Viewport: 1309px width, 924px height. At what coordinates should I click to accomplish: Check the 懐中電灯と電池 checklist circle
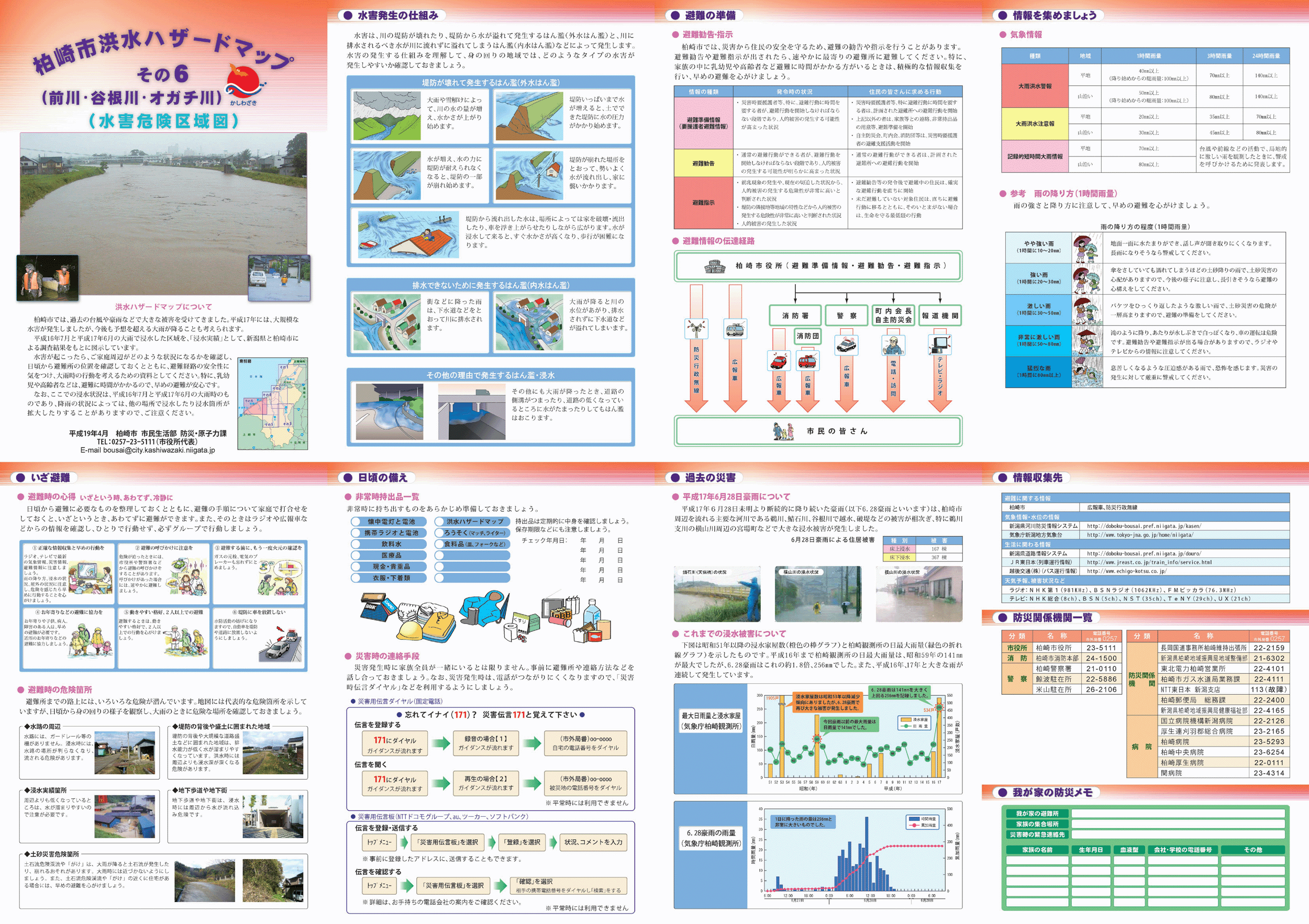tap(356, 521)
